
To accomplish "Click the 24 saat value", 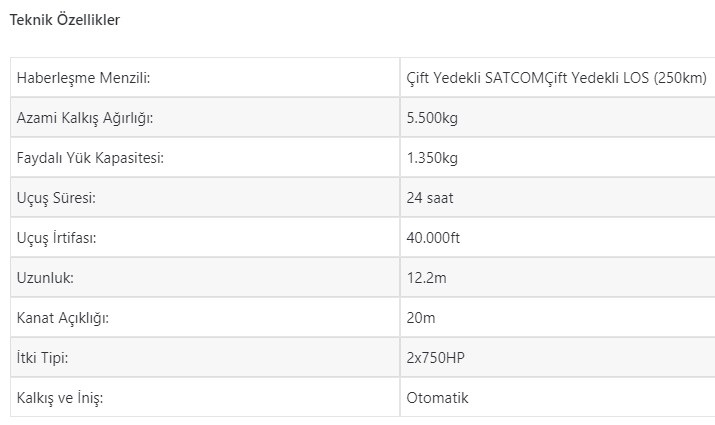I will (430, 198).
